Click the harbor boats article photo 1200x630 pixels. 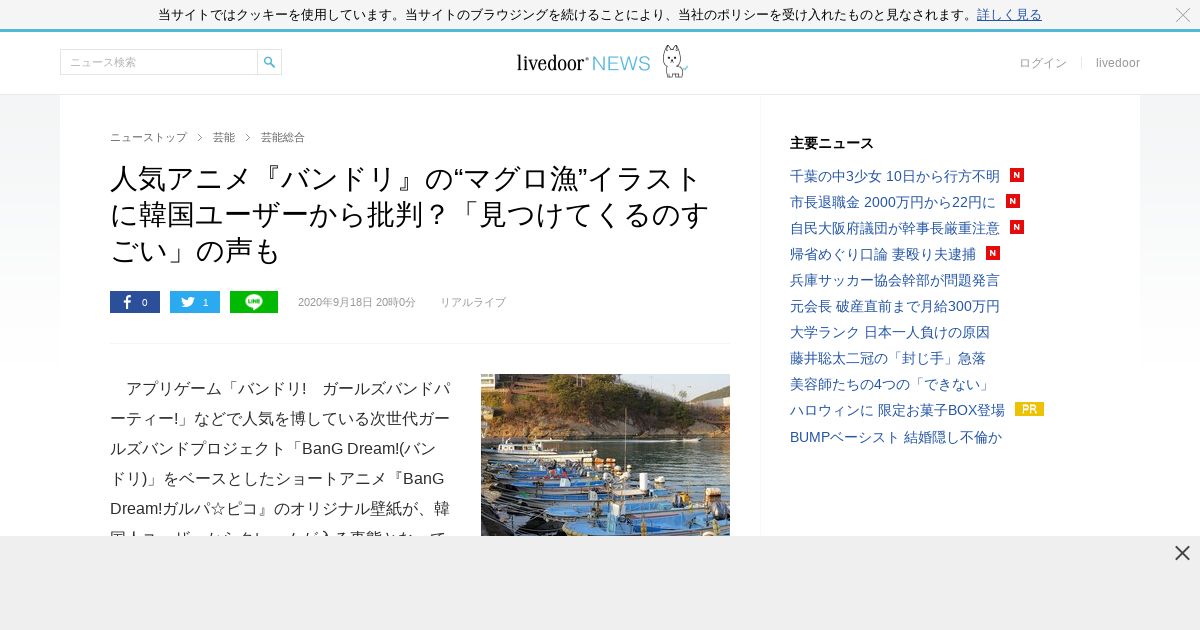(x=605, y=455)
